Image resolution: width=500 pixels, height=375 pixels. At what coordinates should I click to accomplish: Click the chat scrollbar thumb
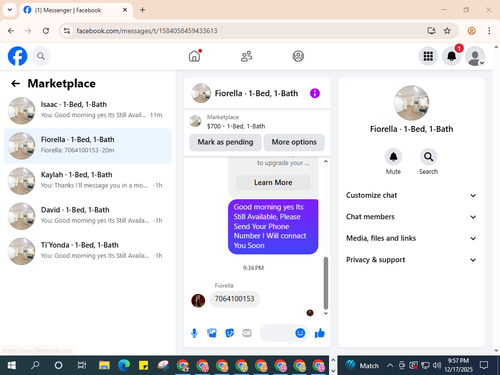(x=326, y=283)
